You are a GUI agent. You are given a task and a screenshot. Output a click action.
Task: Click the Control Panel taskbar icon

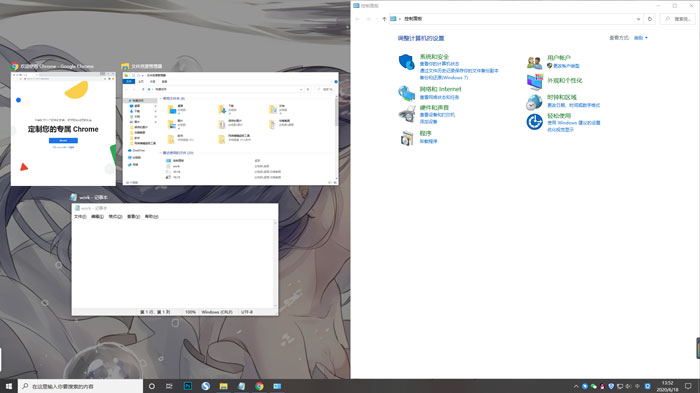coord(277,386)
